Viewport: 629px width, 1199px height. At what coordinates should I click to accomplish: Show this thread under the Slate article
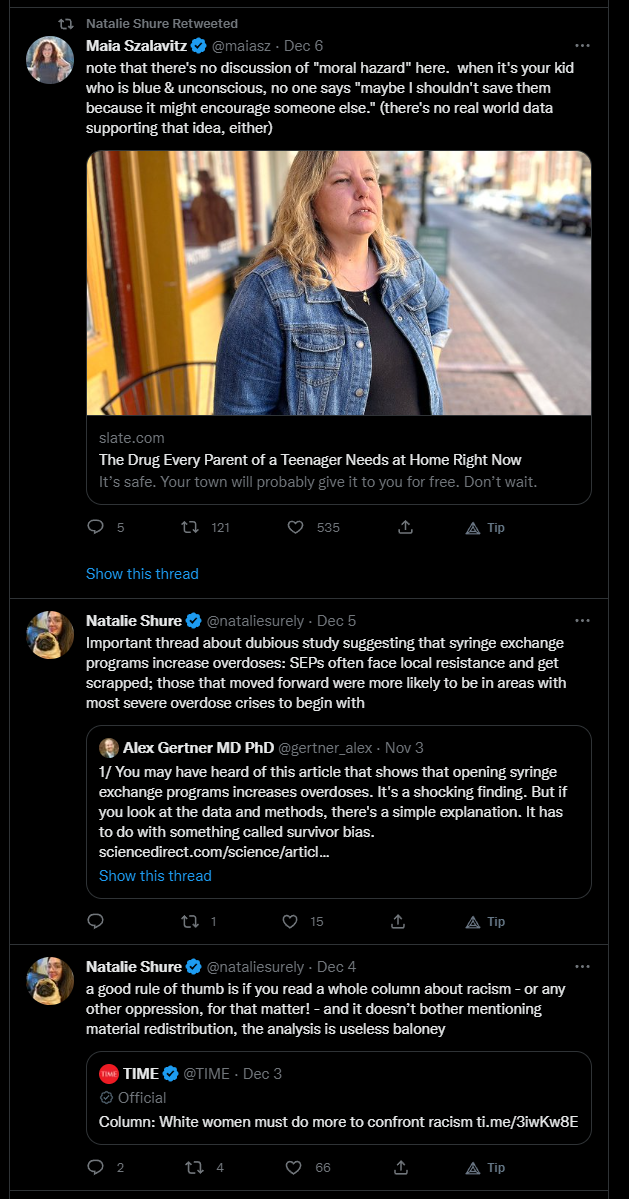tap(142, 574)
